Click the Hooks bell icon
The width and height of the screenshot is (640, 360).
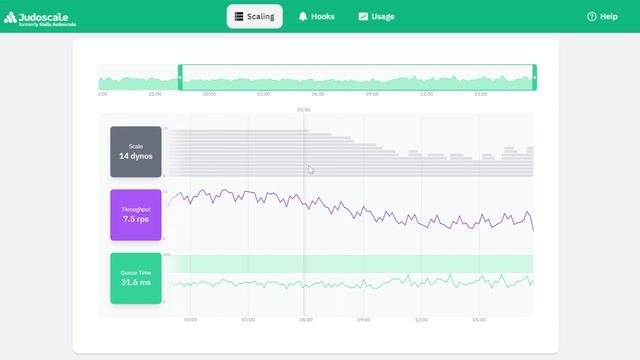302,16
